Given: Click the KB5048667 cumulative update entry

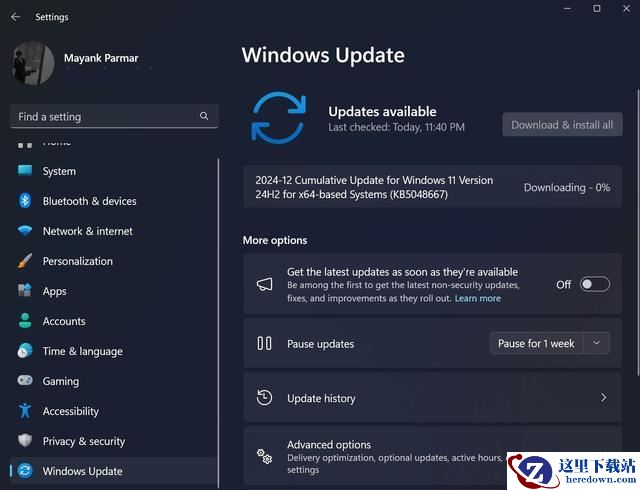Looking at the screenshot, I should (x=433, y=187).
